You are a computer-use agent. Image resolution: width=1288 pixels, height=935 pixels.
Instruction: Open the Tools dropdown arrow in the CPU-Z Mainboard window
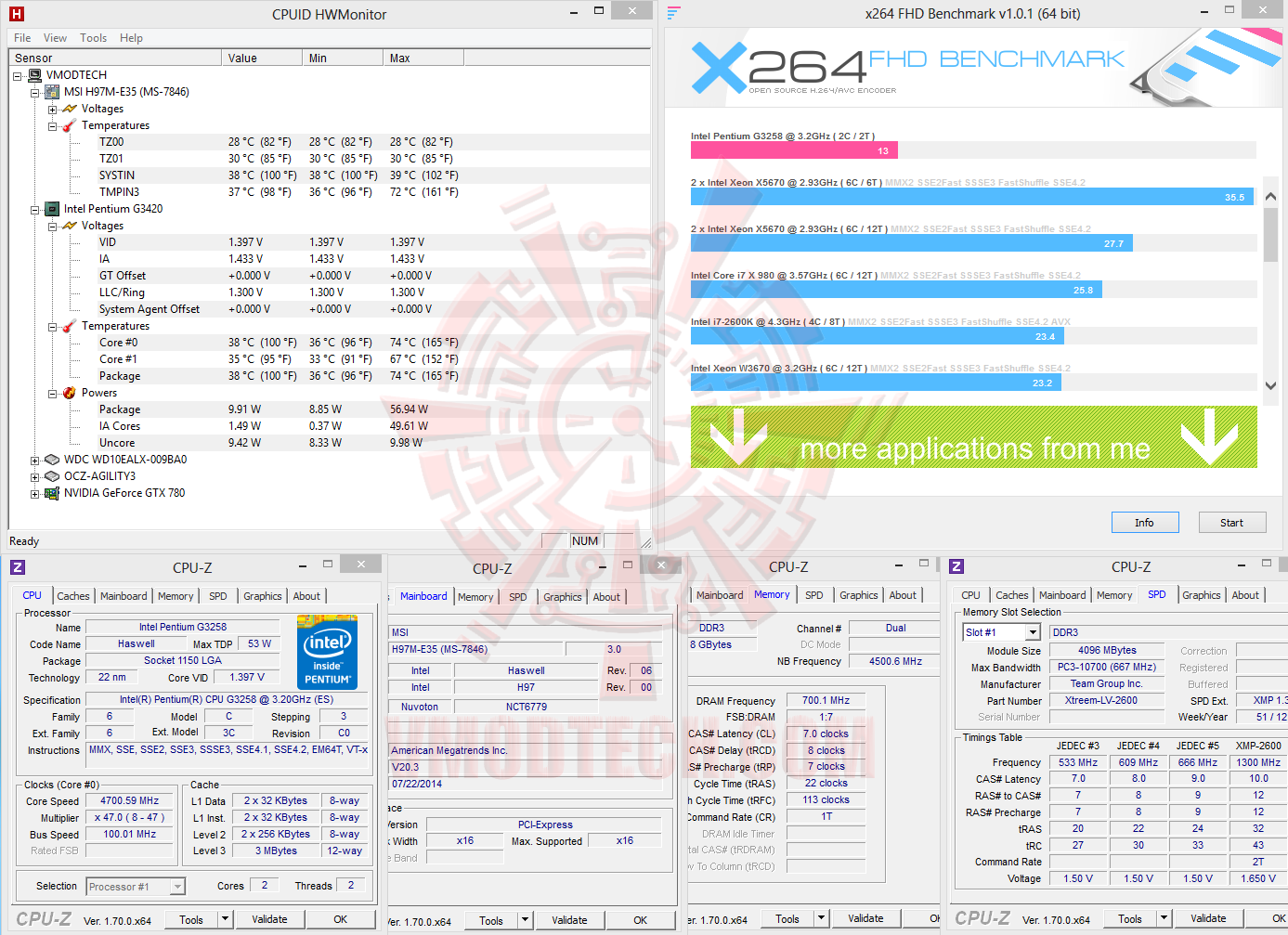(526, 920)
